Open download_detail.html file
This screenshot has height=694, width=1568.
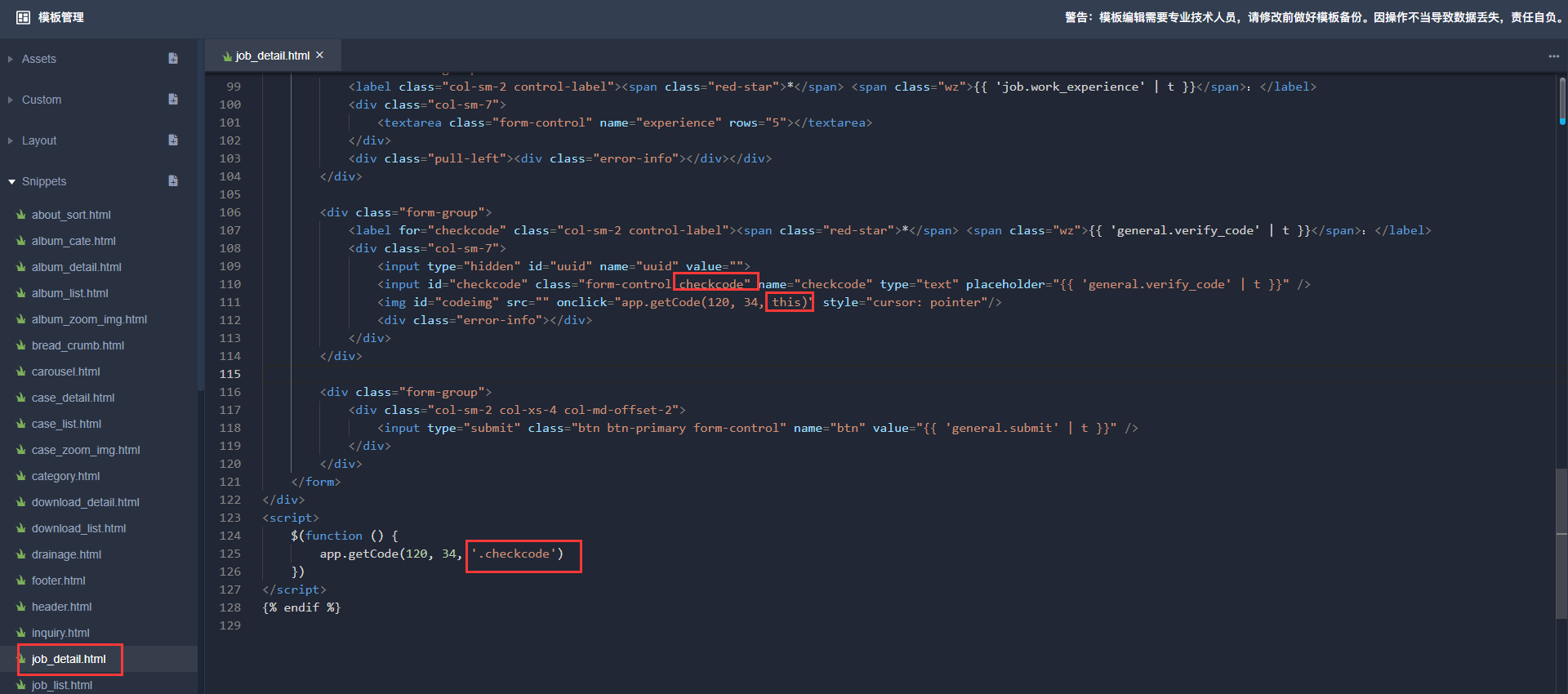point(85,502)
